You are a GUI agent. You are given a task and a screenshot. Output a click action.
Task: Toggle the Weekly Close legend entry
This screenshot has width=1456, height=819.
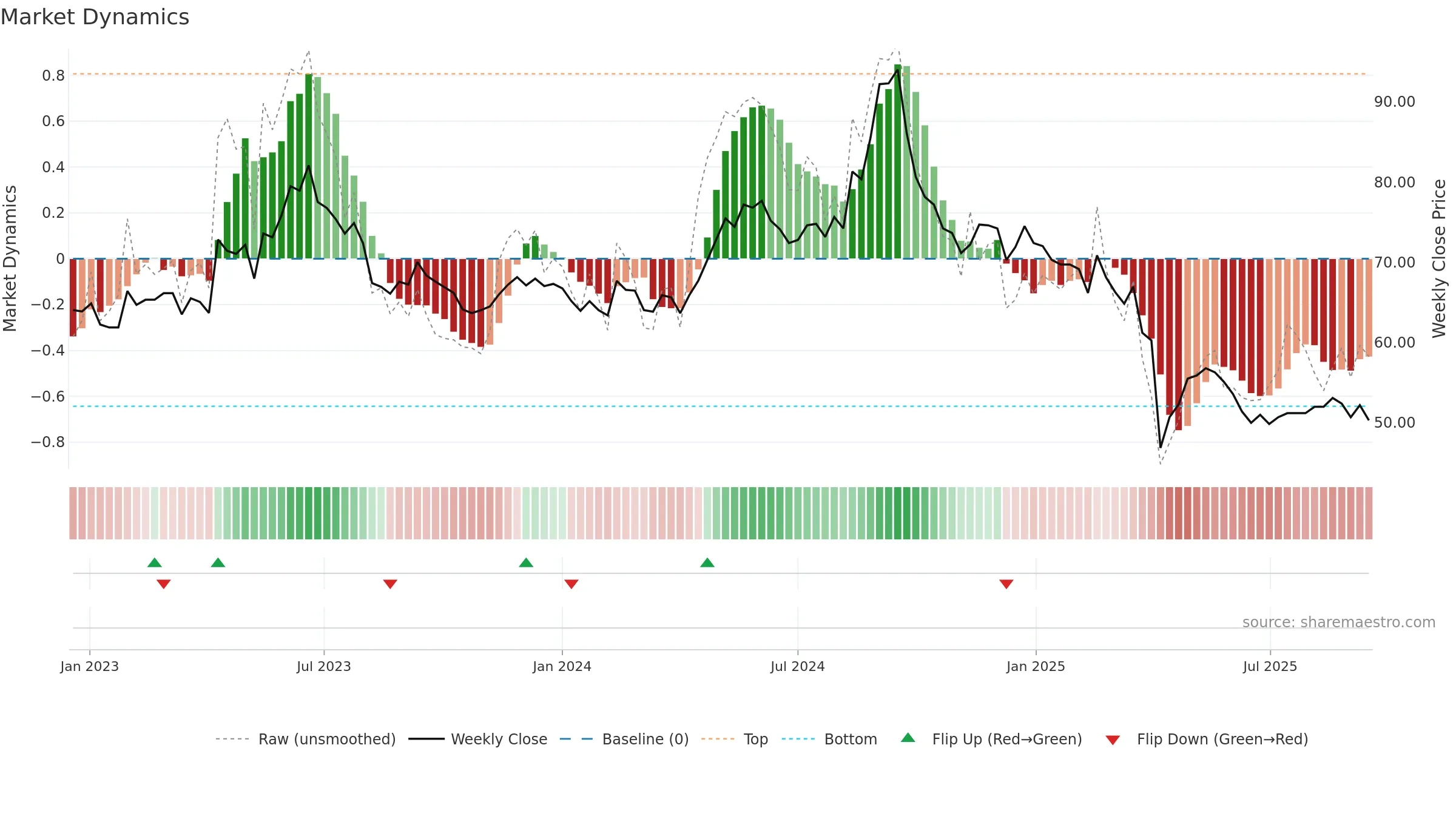(x=478, y=739)
